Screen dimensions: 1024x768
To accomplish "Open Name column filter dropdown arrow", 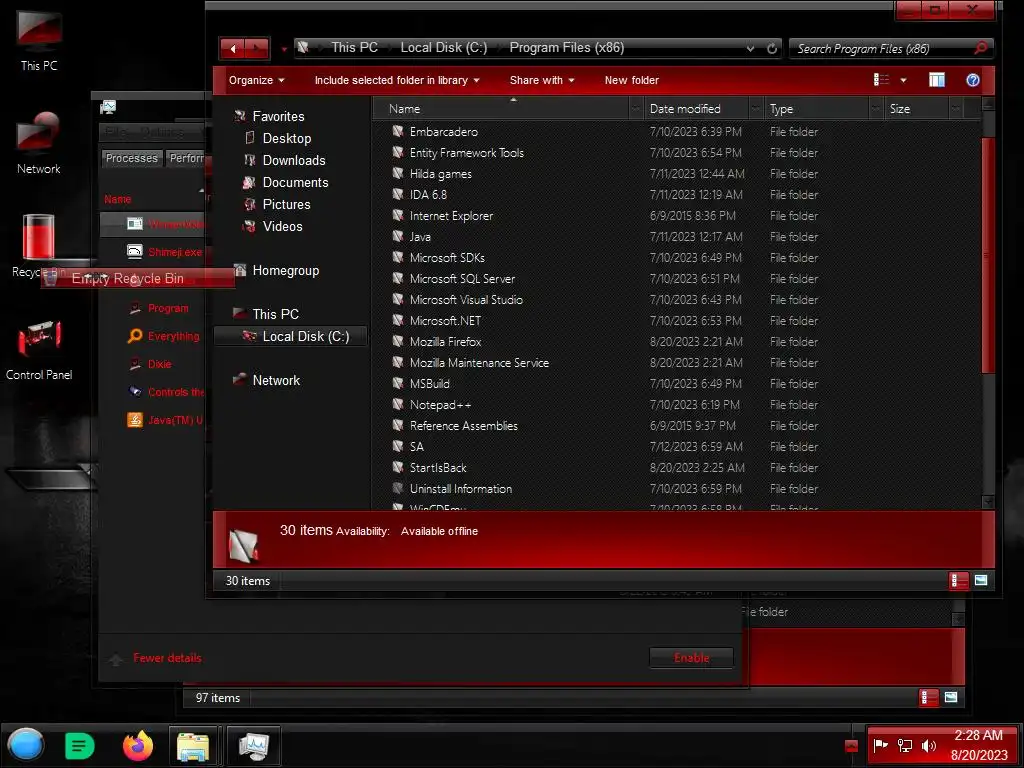I will 635,109.
